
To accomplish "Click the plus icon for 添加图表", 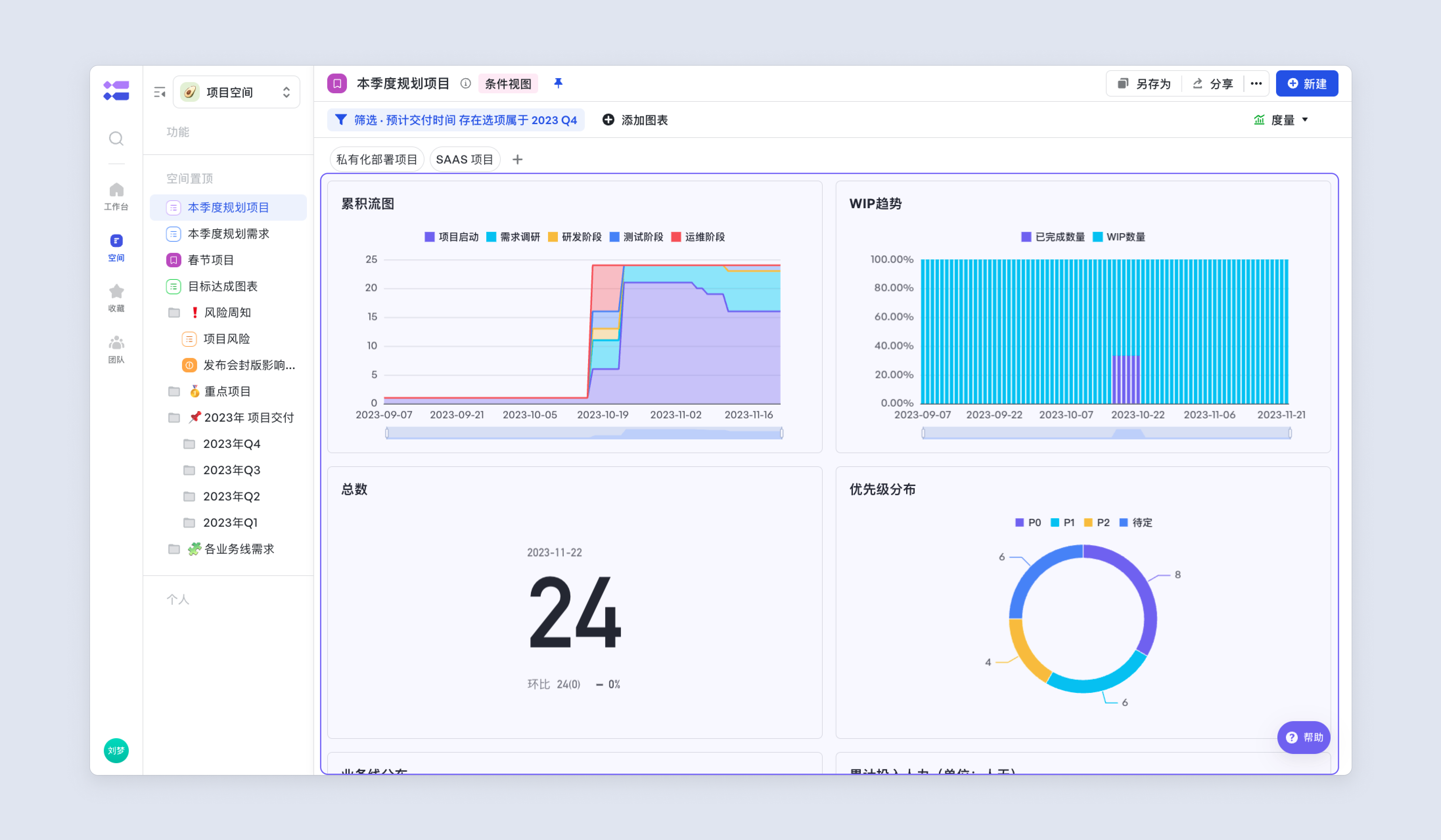I will click(x=608, y=120).
